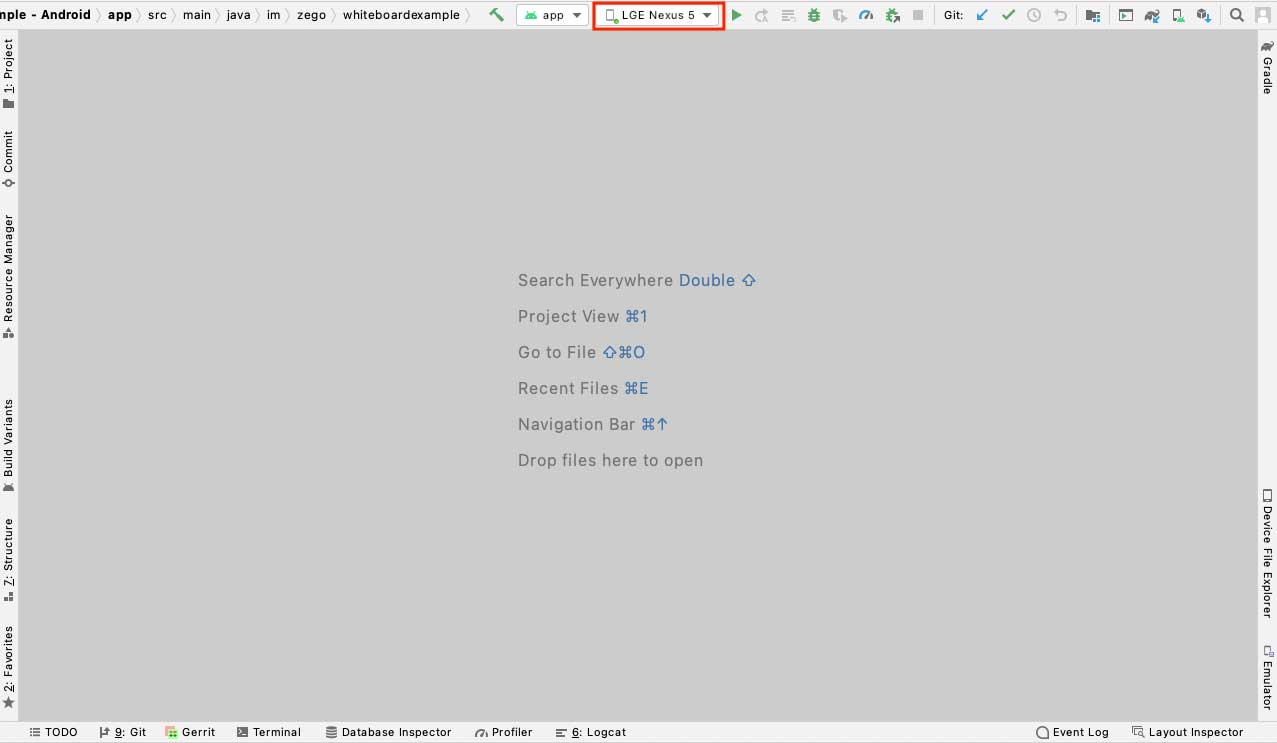Viewport: 1277px width, 743px height.
Task: Click the Event Log button
Action: tap(1072, 732)
